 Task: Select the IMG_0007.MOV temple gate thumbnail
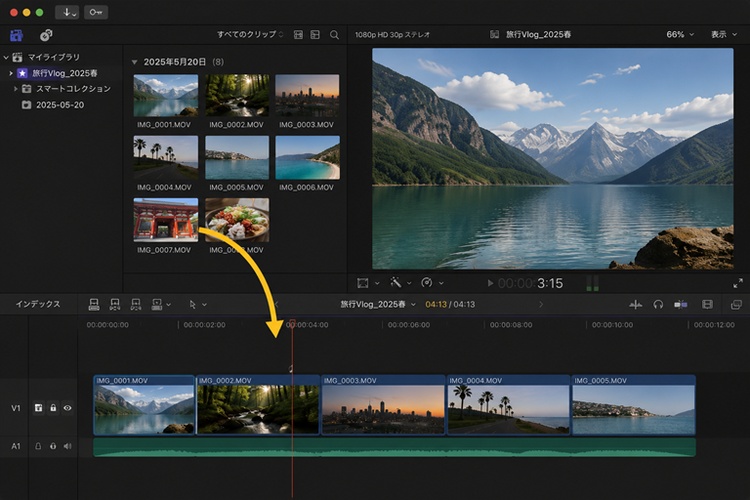165,220
